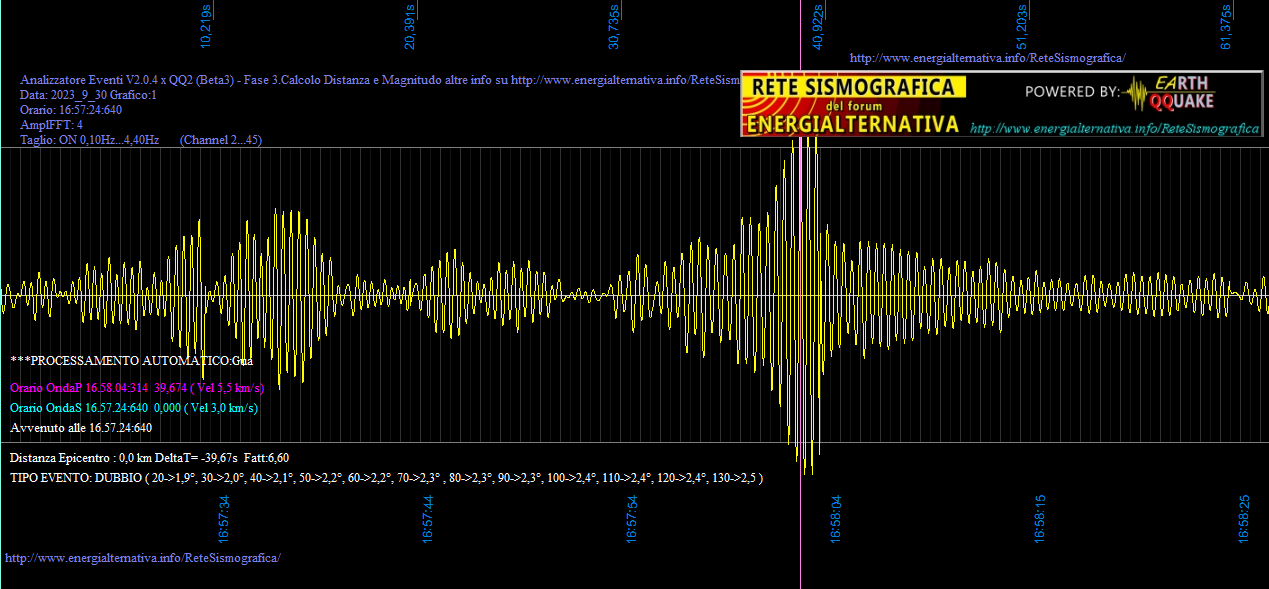Screen dimensions: 1269x589
Task: Click the cyan Orario OndaS line
Action: (134, 408)
